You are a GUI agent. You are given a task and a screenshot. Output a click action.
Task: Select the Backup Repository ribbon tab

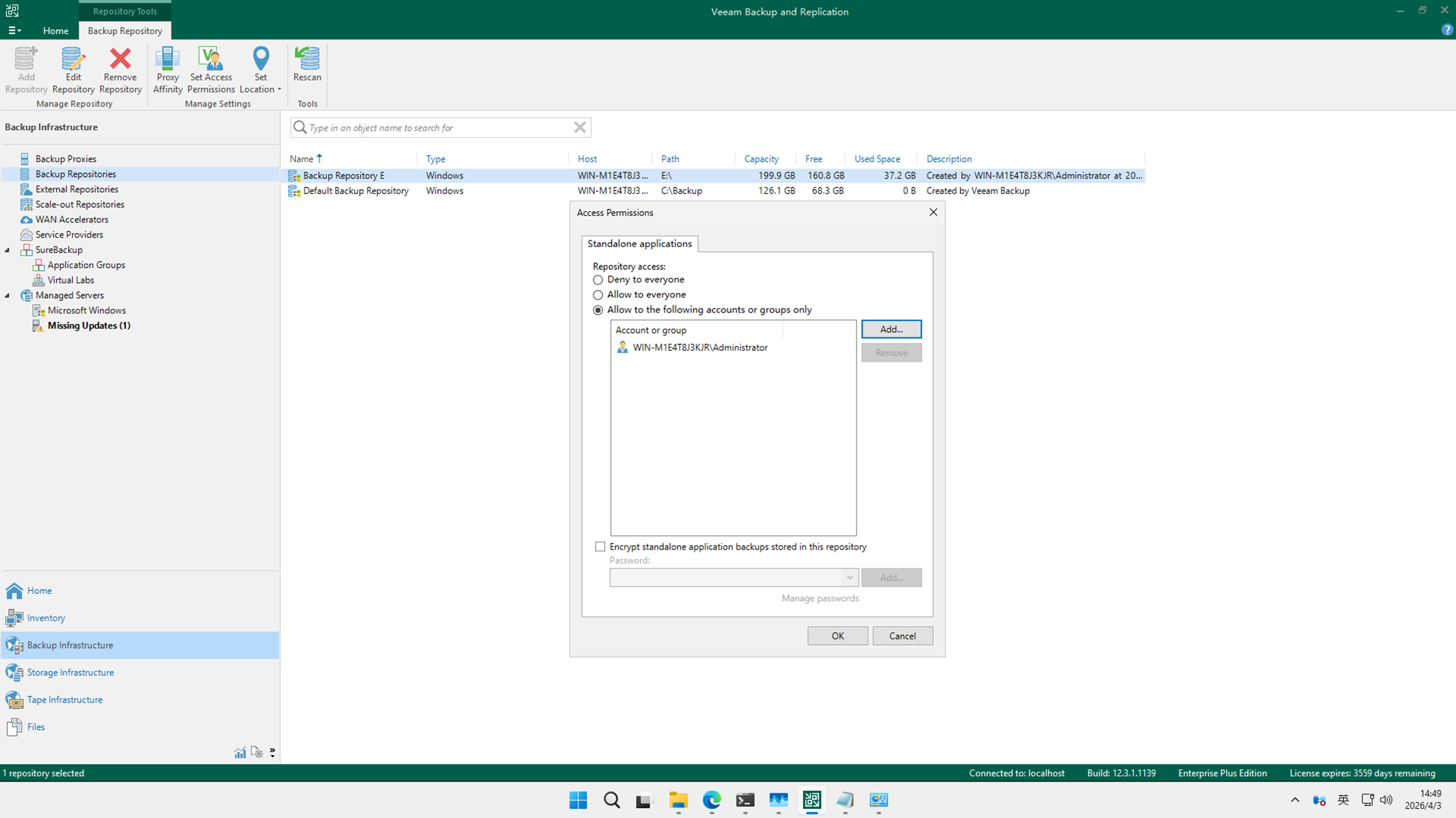coord(124,30)
